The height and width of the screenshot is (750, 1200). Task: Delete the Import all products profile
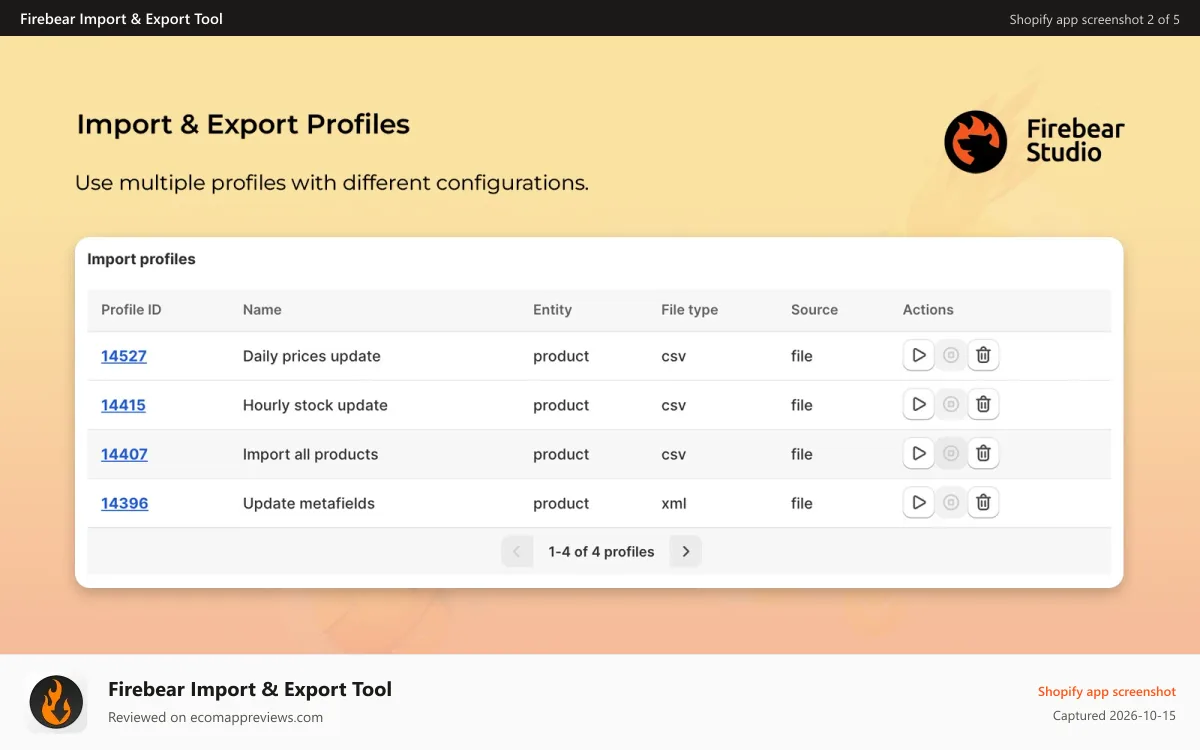click(x=983, y=453)
